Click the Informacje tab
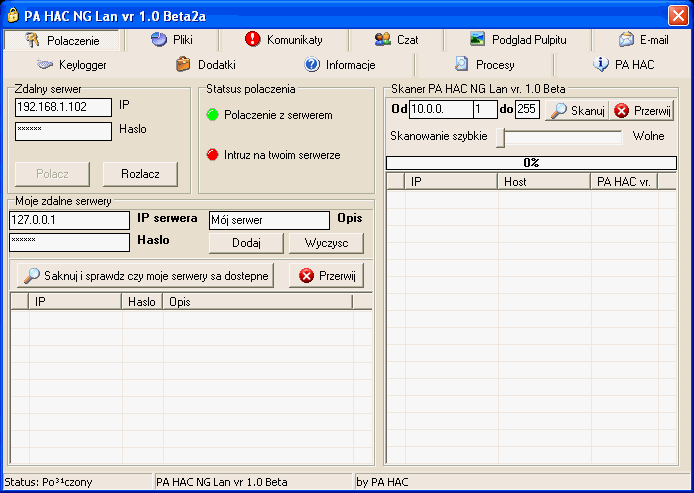 [340, 65]
